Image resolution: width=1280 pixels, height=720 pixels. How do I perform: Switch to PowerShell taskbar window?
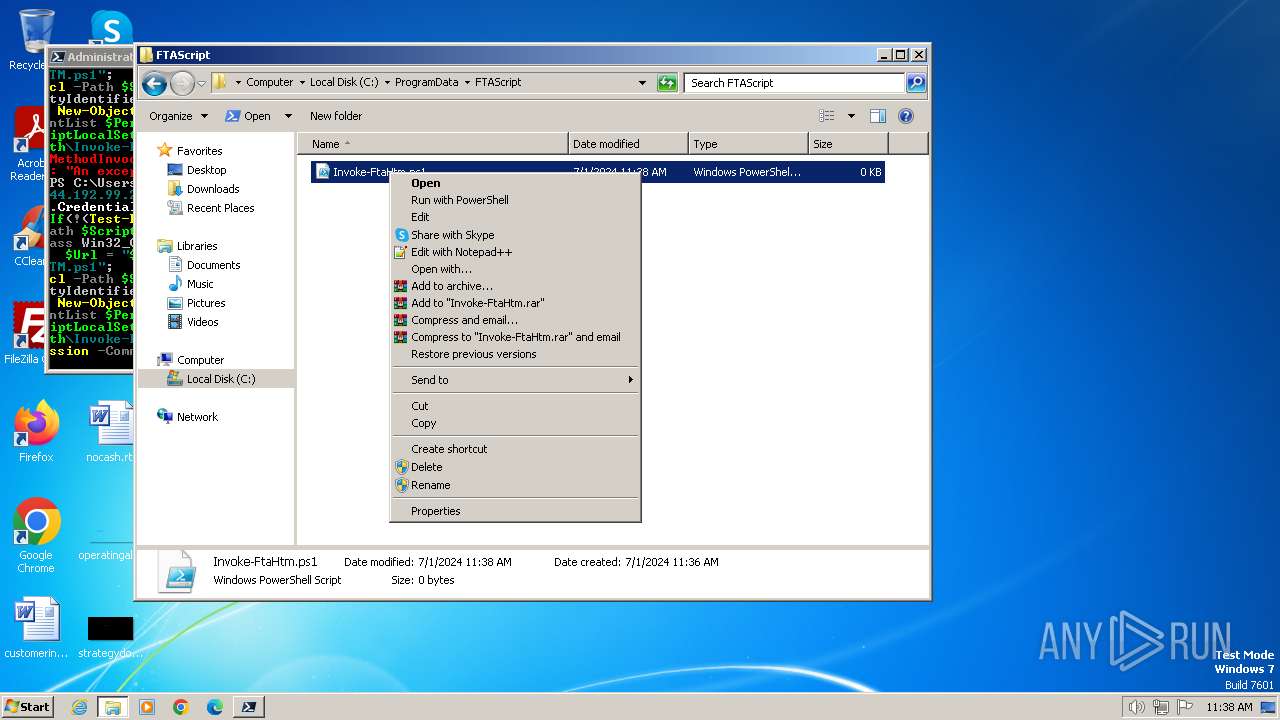click(249, 707)
